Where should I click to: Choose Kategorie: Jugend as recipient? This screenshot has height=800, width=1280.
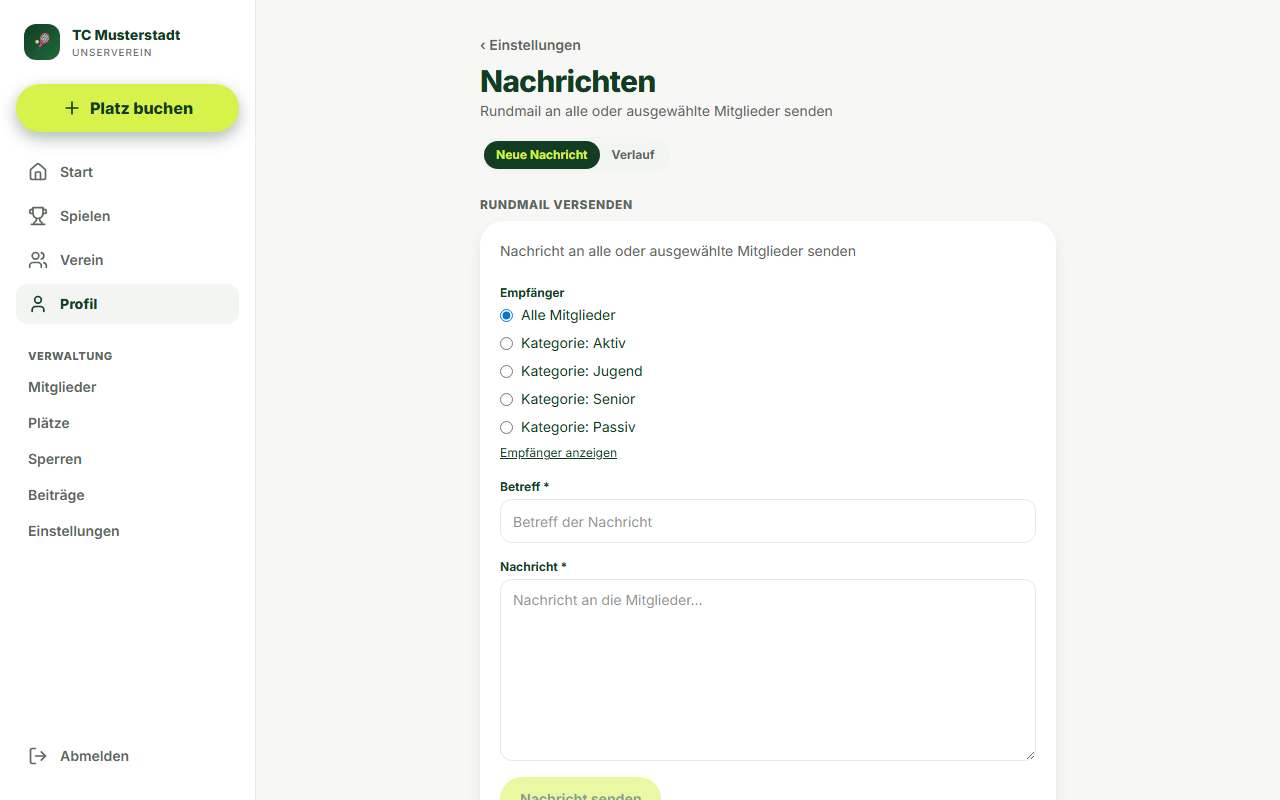coord(506,372)
